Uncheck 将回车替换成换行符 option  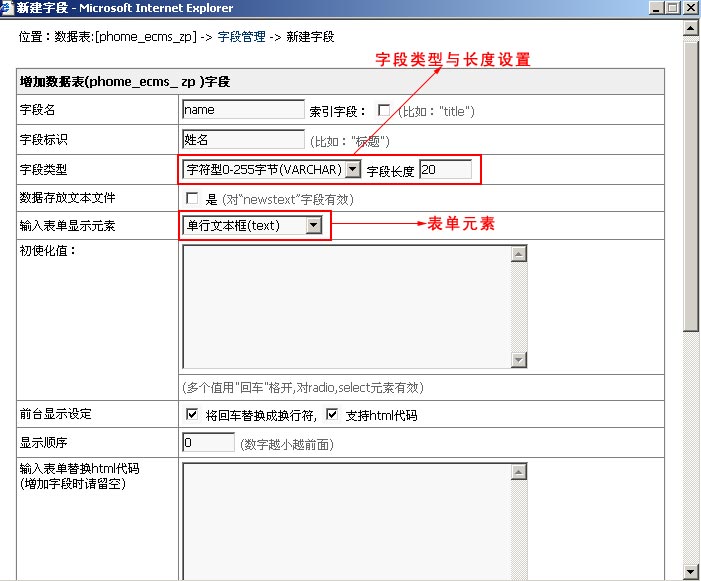point(192,415)
